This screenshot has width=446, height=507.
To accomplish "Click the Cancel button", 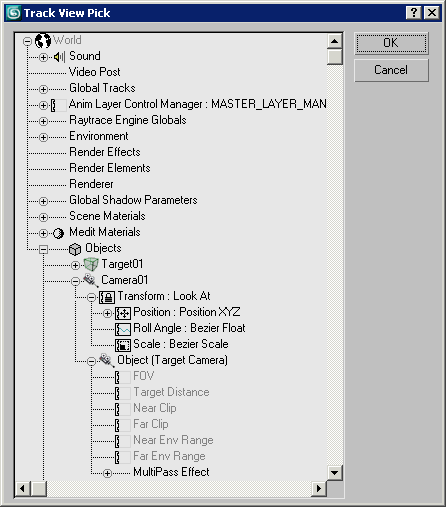I will [391, 70].
